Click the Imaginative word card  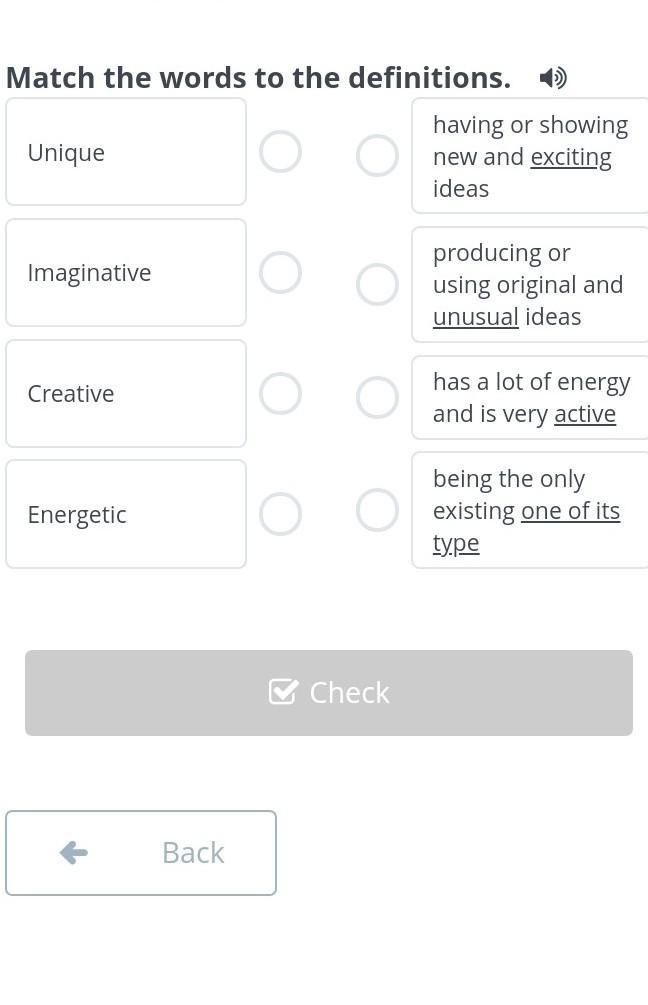click(126, 273)
